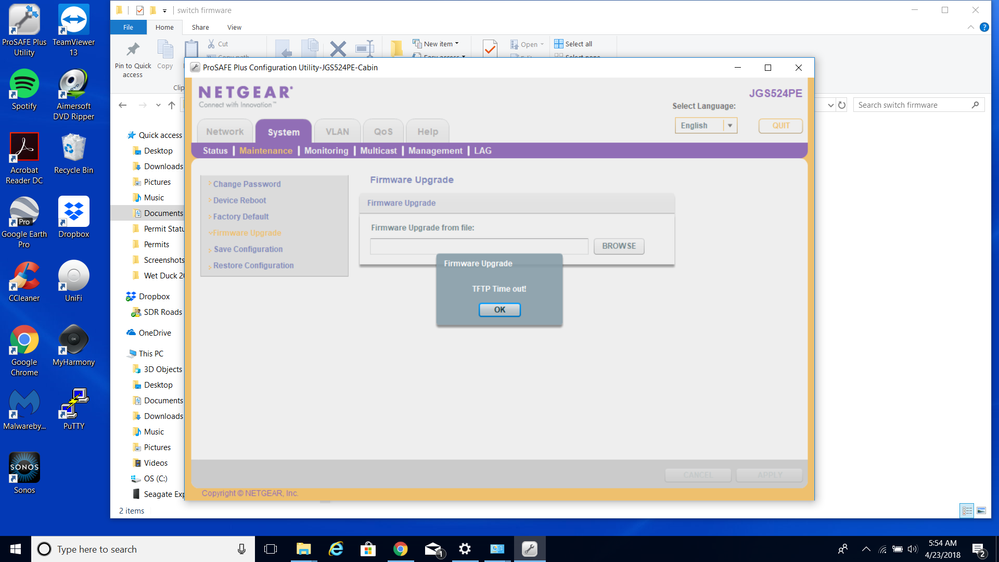Launch Spotify from the desktop
The width and height of the screenshot is (999, 562).
24,90
